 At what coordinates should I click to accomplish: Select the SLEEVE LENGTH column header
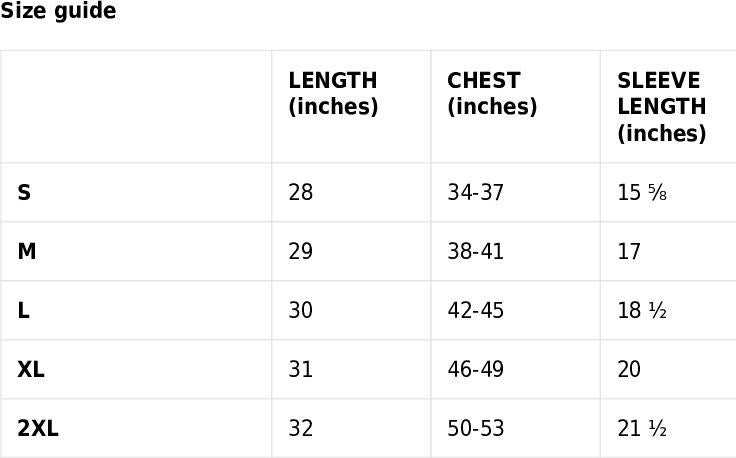(662, 107)
